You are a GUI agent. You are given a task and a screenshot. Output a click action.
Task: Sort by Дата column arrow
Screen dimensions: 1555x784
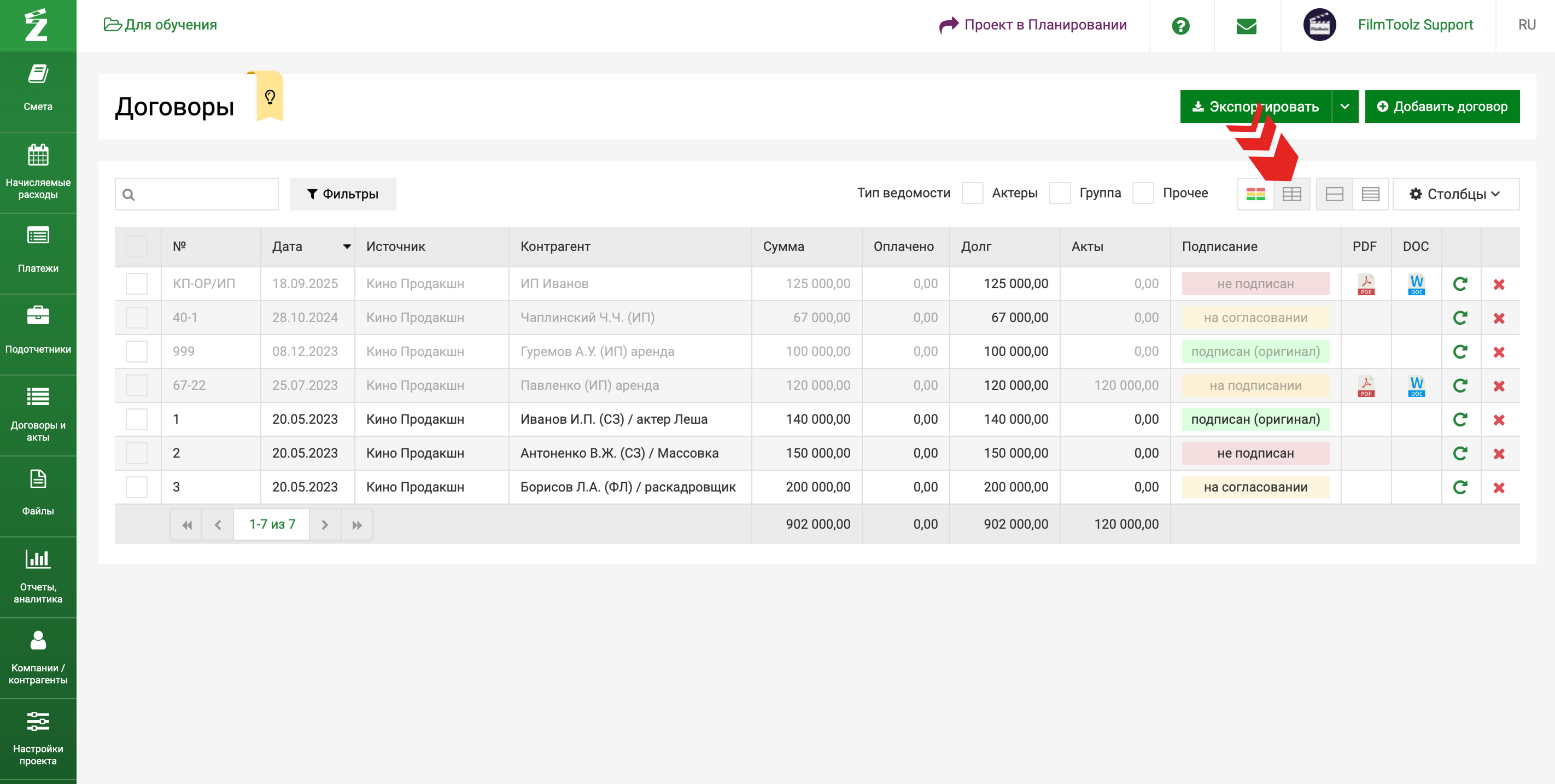(x=347, y=247)
